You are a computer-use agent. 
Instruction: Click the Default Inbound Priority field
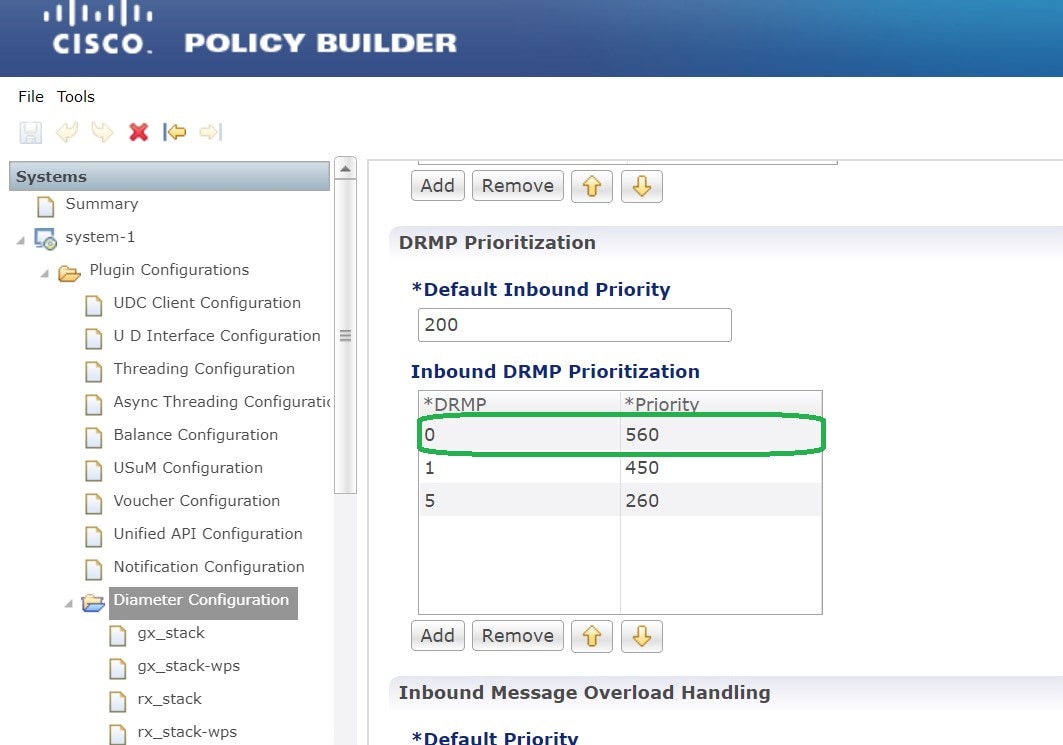click(x=575, y=325)
